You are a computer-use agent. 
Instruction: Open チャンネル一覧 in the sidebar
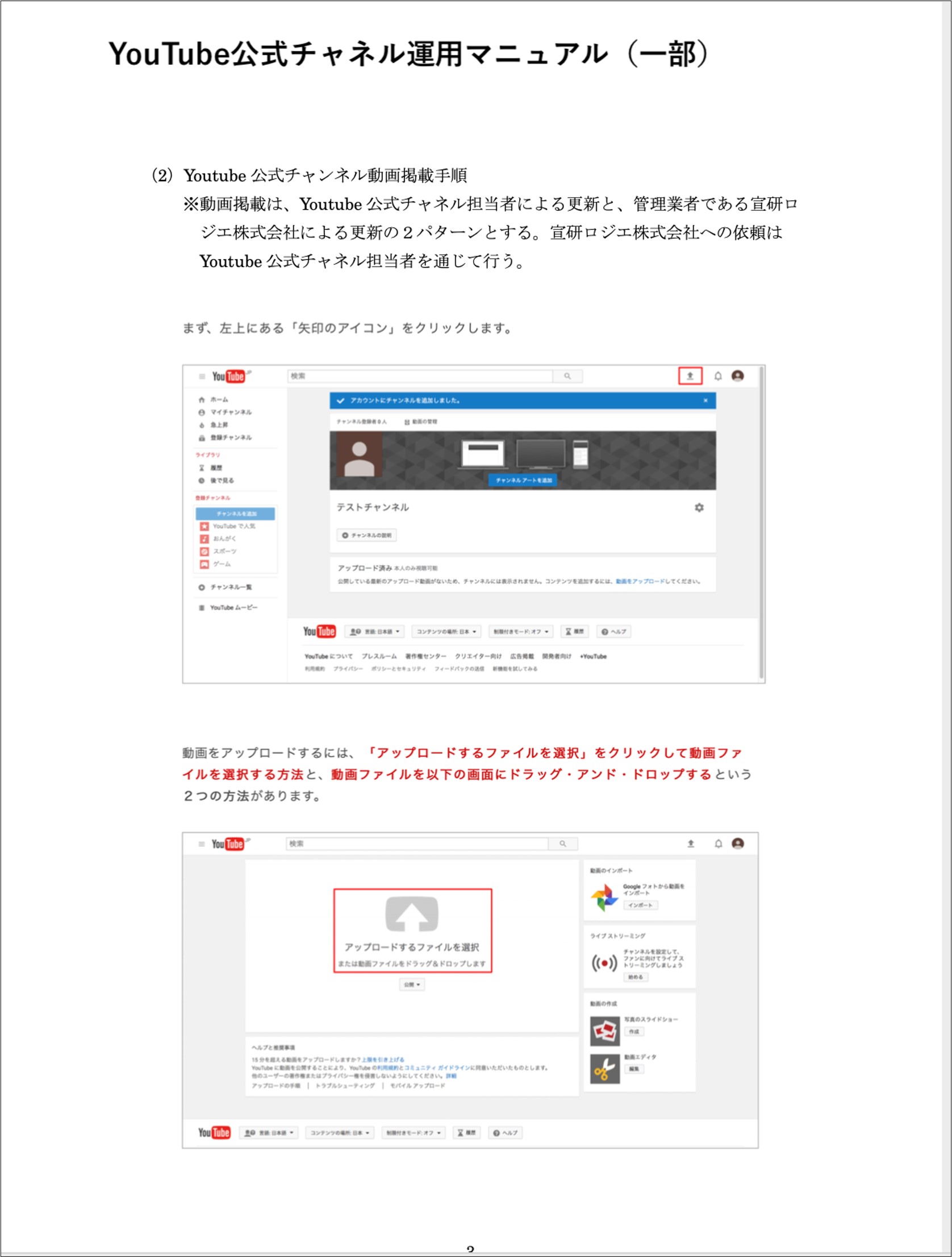pyautogui.click(x=225, y=587)
